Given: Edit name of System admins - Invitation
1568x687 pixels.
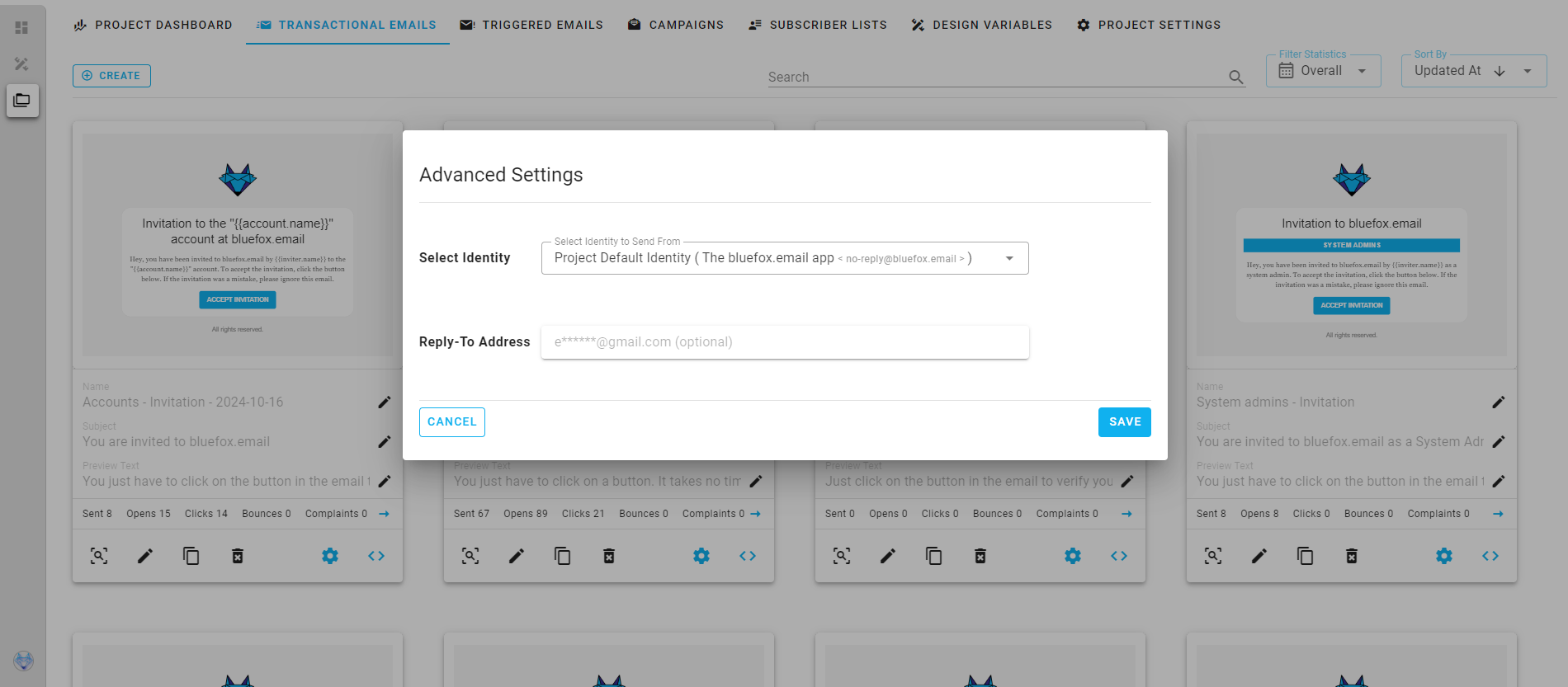Looking at the screenshot, I should pos(1498,402).
